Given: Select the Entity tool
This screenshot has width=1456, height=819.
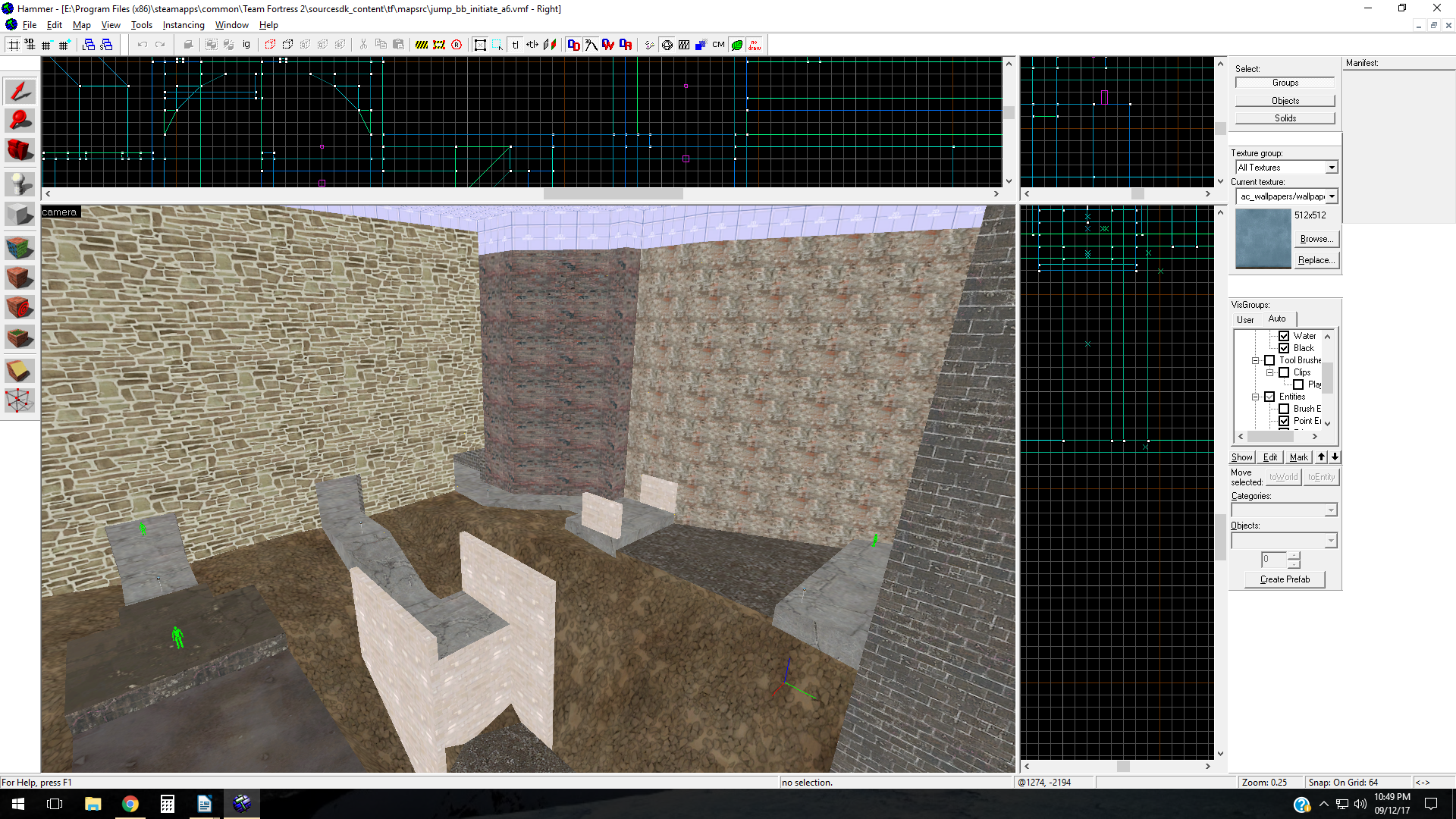Looking at the screenshot, I should click(20, 184).
